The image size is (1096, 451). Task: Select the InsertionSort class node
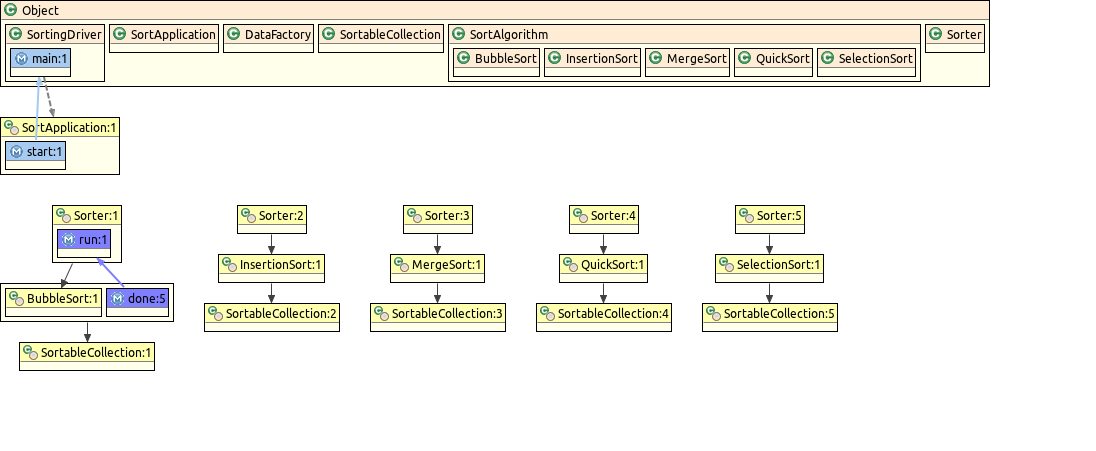[x=592, y=60]
